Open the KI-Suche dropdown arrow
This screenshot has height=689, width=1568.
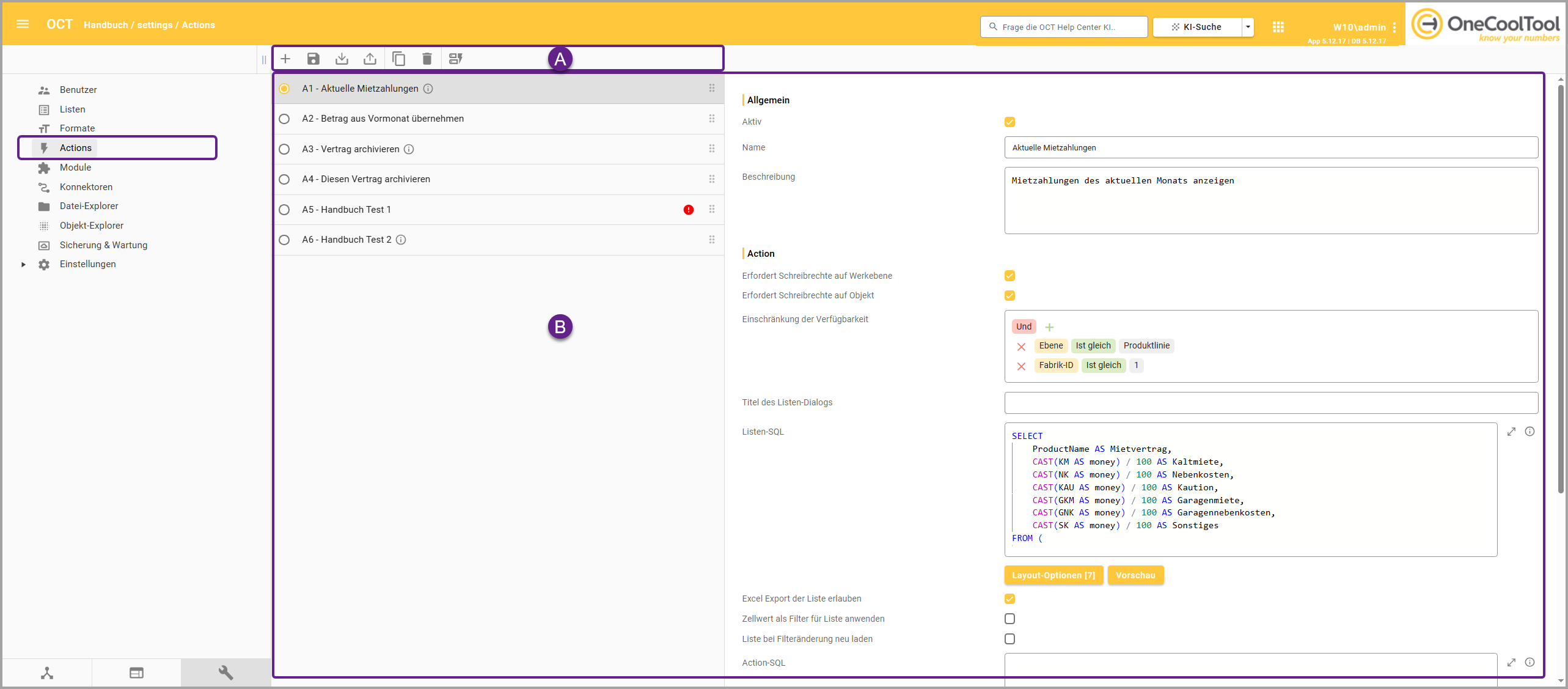click(1248, 27)
